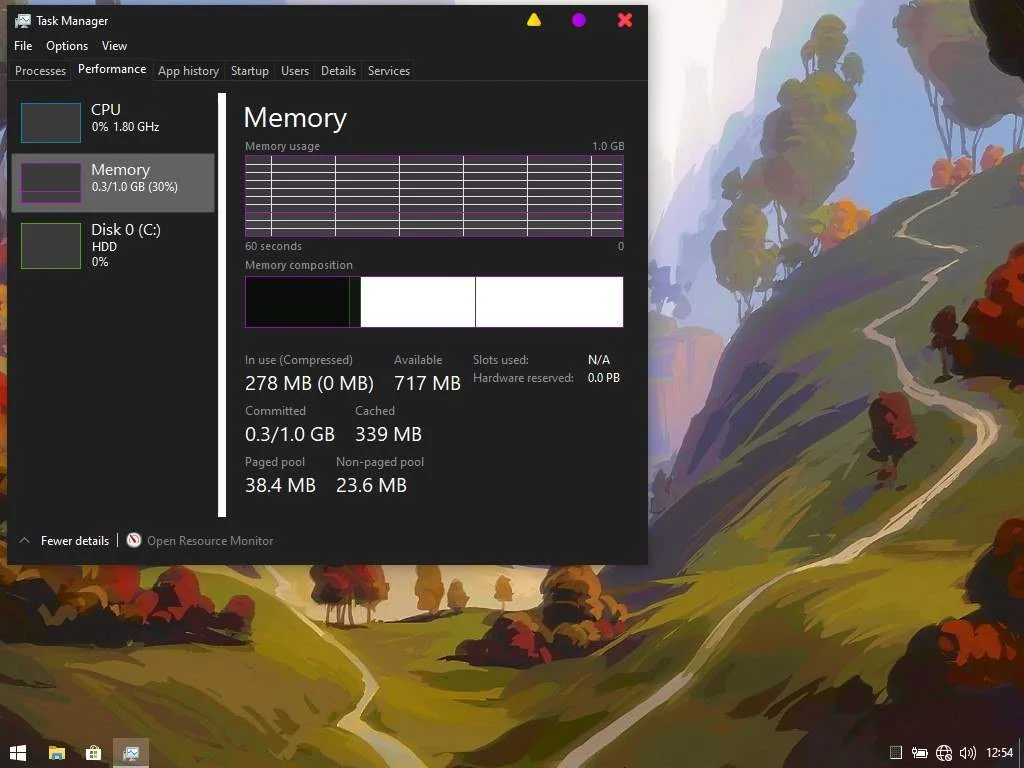Select the Performance tab
This screenshot has width=1024, height=768.
coord(112,69)
